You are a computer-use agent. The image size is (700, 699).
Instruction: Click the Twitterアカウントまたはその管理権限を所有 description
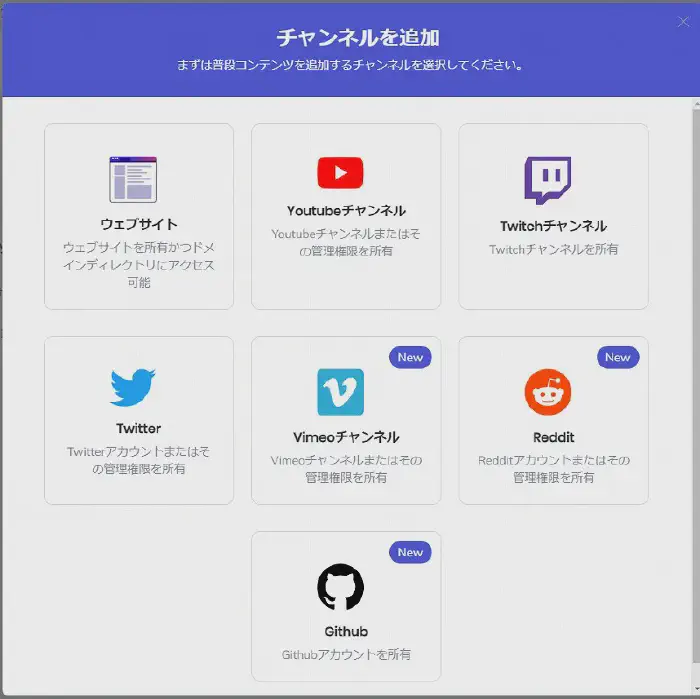tap(138, 460)
